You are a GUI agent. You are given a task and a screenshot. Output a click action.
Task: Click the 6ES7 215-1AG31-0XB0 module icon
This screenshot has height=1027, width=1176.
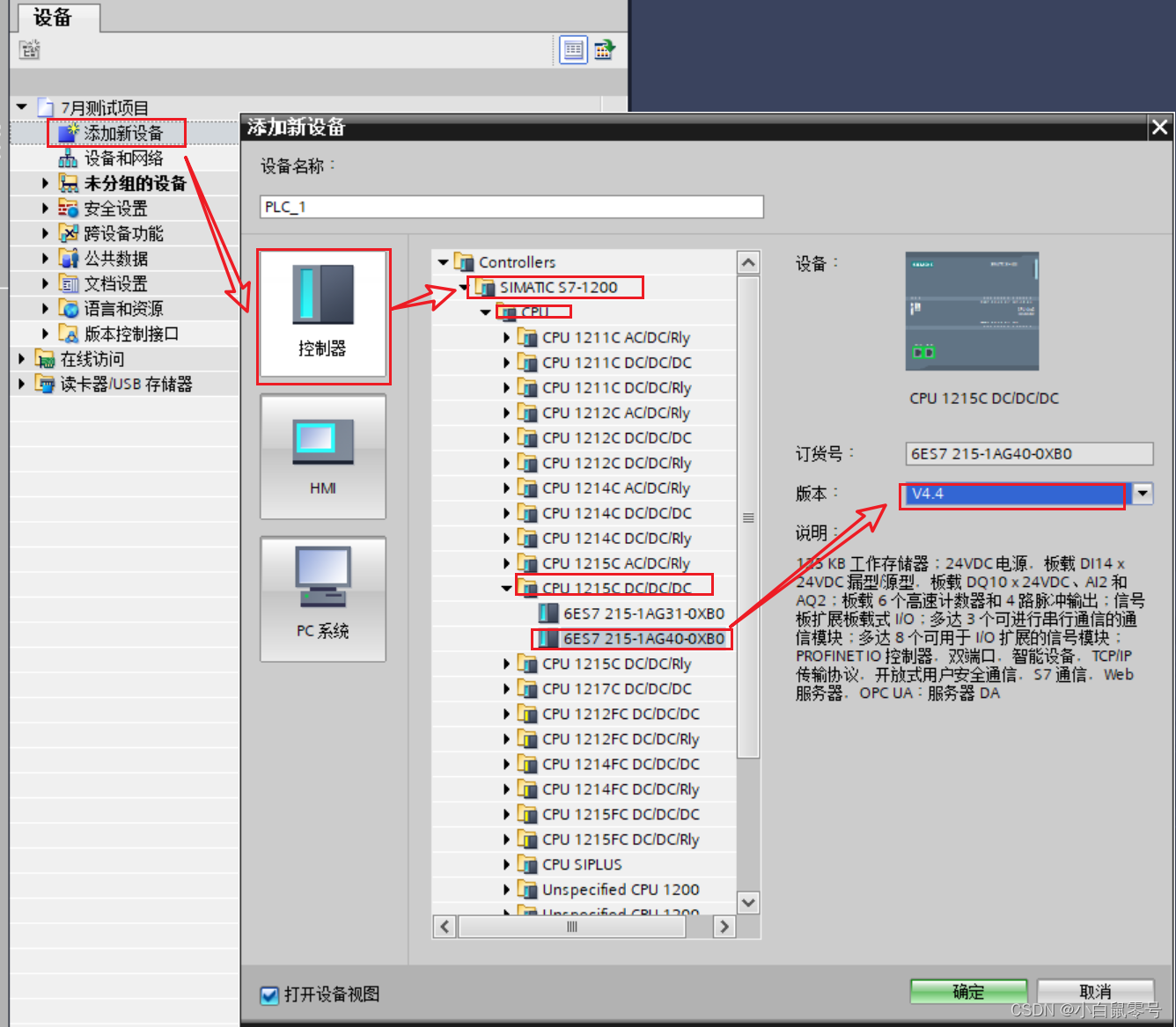548,613
